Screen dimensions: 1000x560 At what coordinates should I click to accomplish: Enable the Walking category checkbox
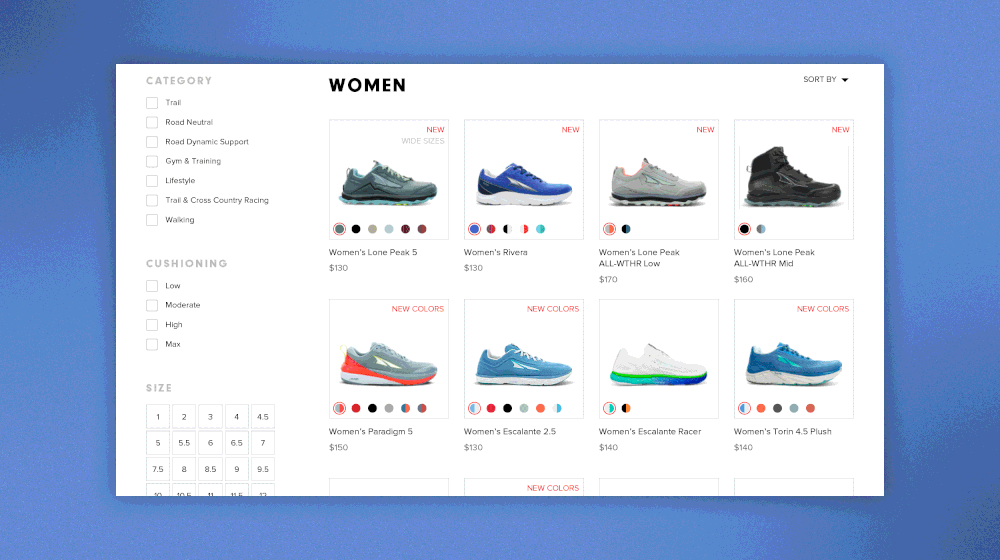(152, 220)
